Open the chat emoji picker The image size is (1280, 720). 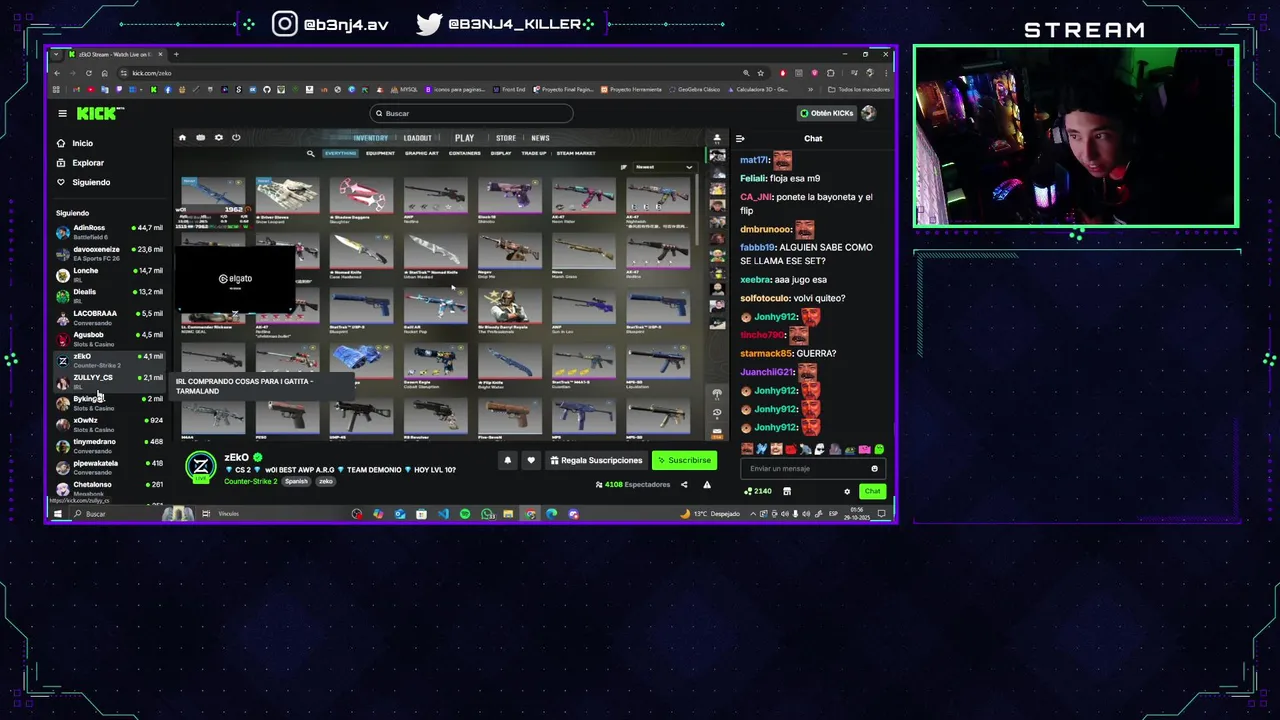click(x=874, y=469)
